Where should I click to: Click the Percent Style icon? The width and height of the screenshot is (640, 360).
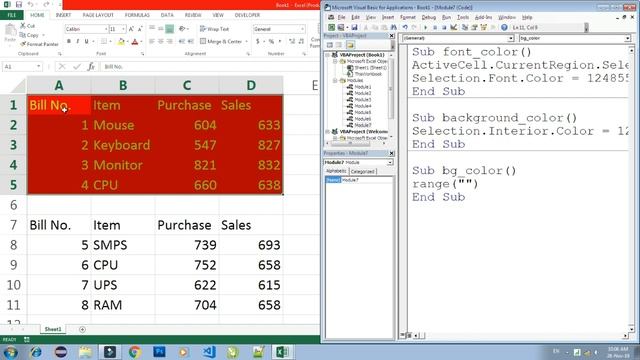271,41
